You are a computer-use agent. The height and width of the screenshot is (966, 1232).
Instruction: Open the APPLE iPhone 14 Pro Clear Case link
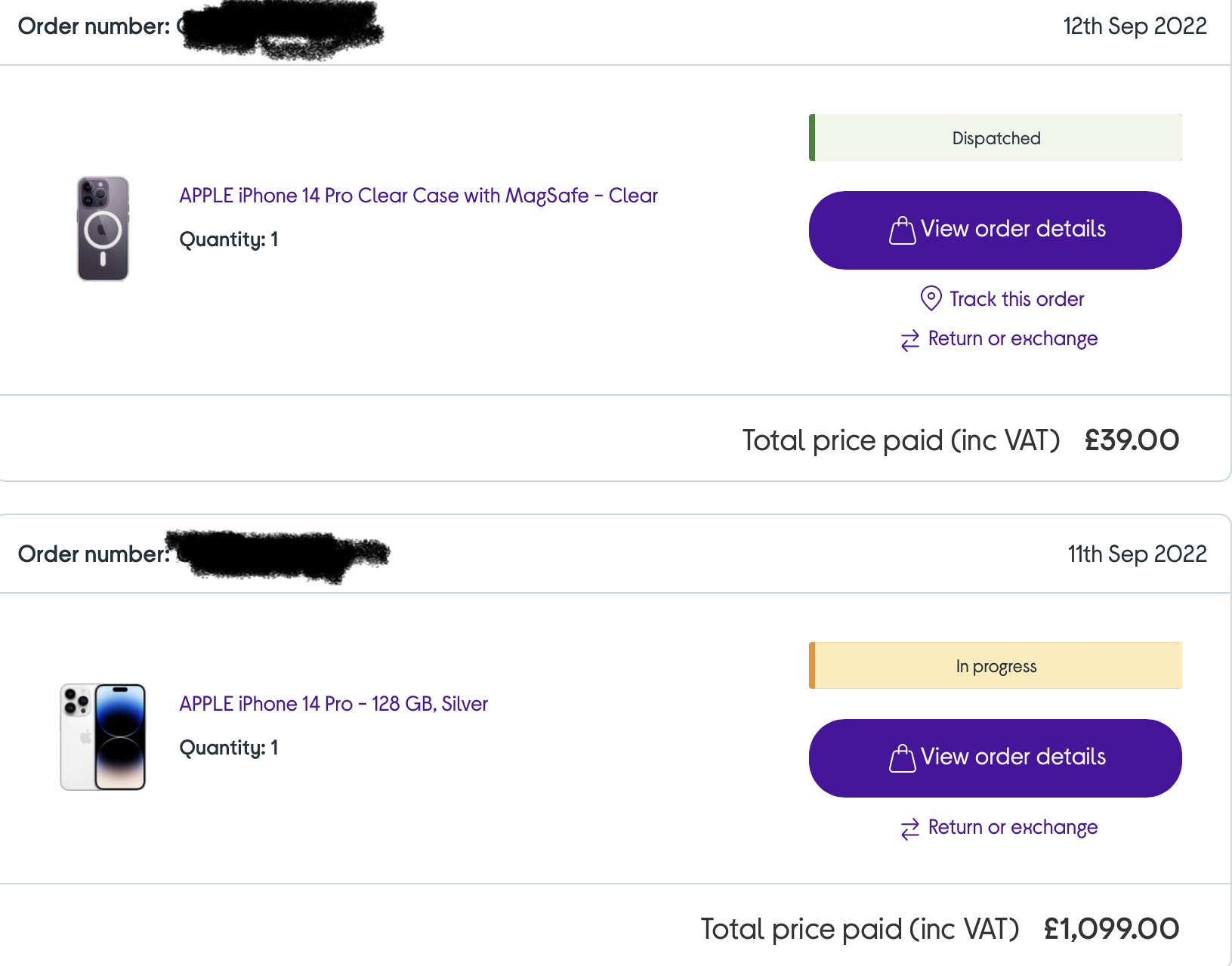[418, 196]
